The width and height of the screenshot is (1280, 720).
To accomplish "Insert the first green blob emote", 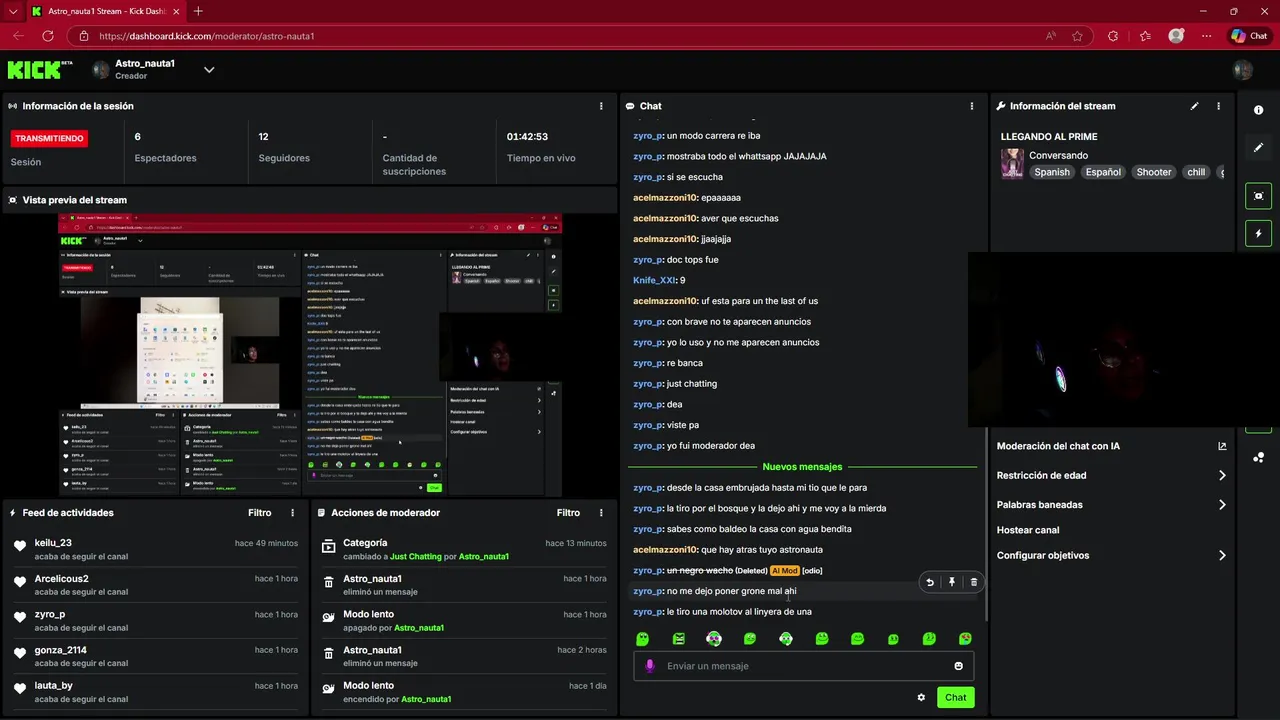I will 643,639.
